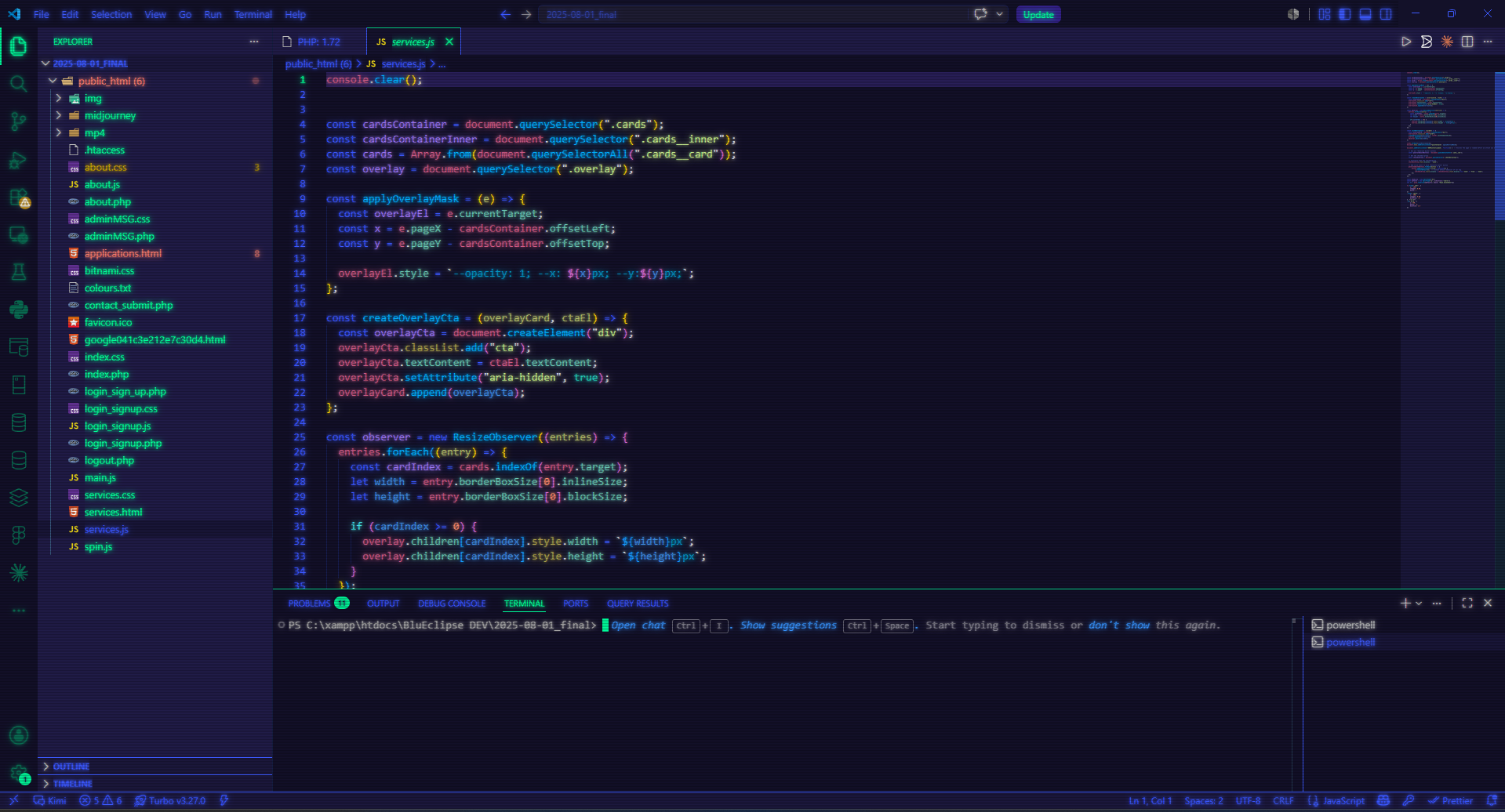Open the Figma extension view

pyautogui.click(x=18, y=535)
